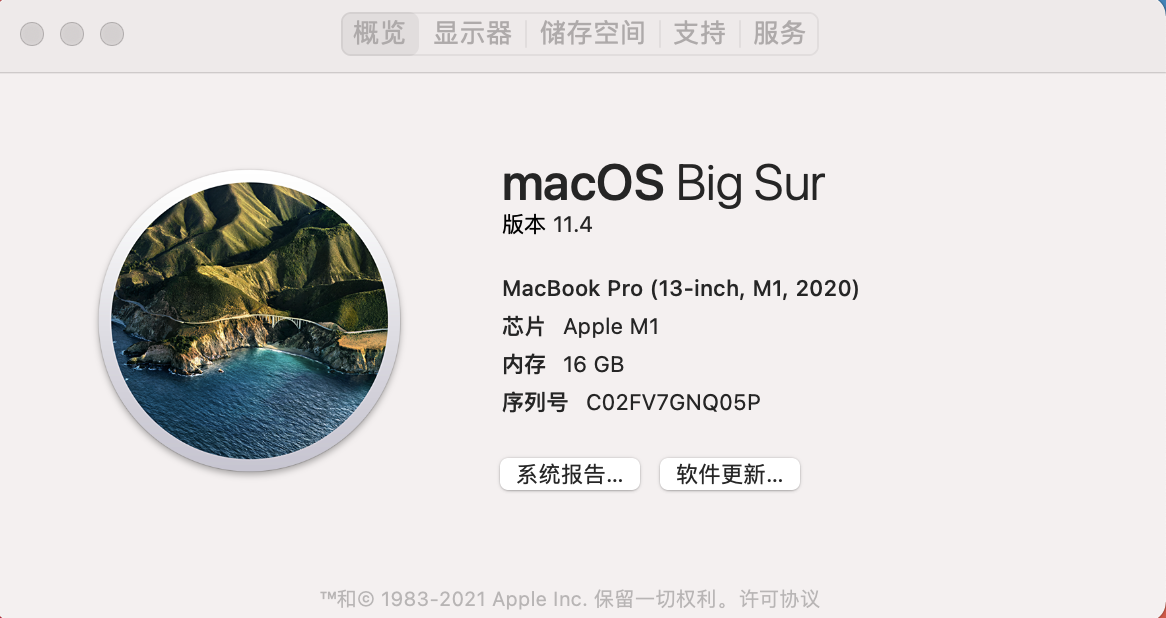The width and height of the screenshot is (1166, 618).
Task: Click the 软件更新... button
Action: [x=729, y=474]
